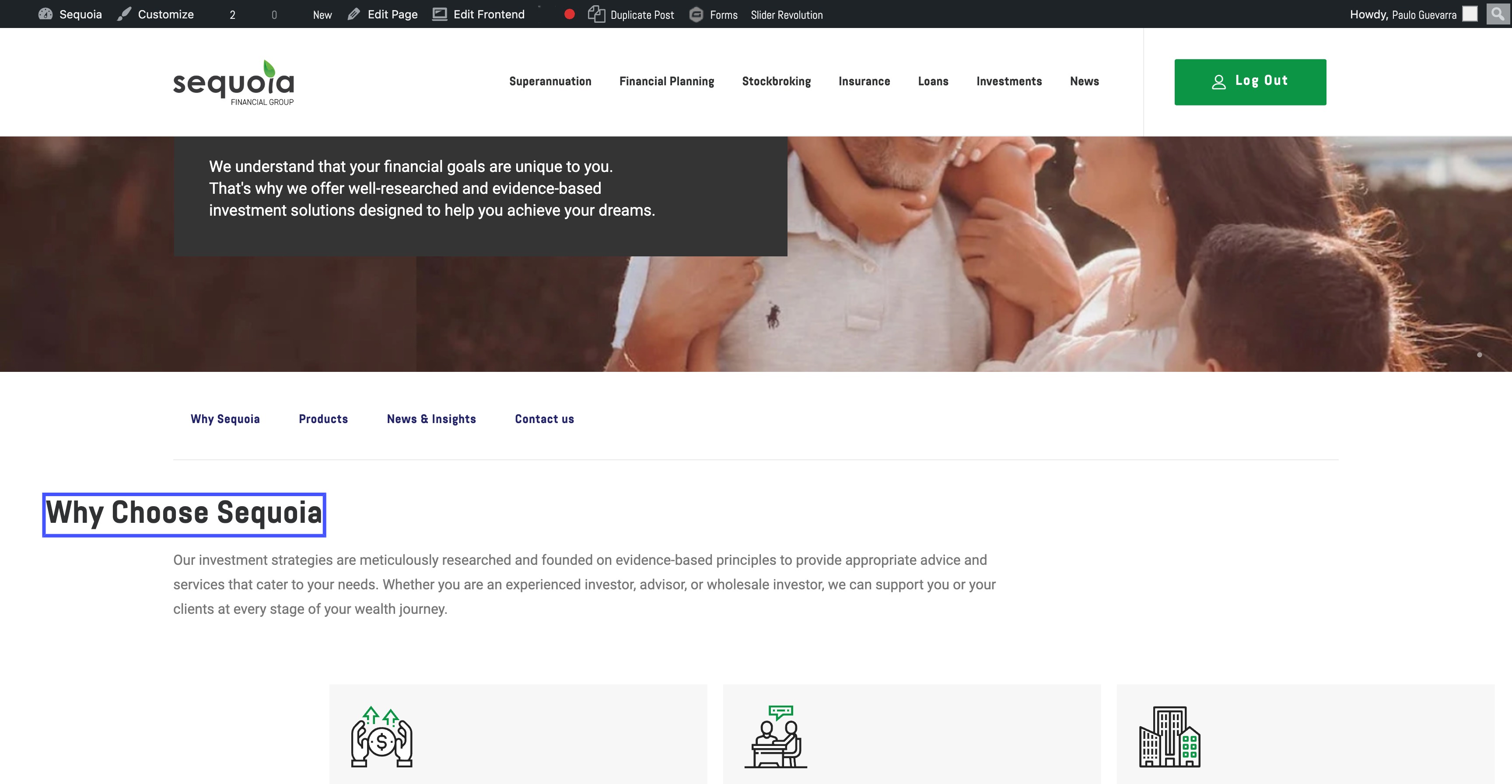This screenshot has height=784, width=1512.
Task: Select the Duplicate Post icon
Action: click(x=596, y=14)
